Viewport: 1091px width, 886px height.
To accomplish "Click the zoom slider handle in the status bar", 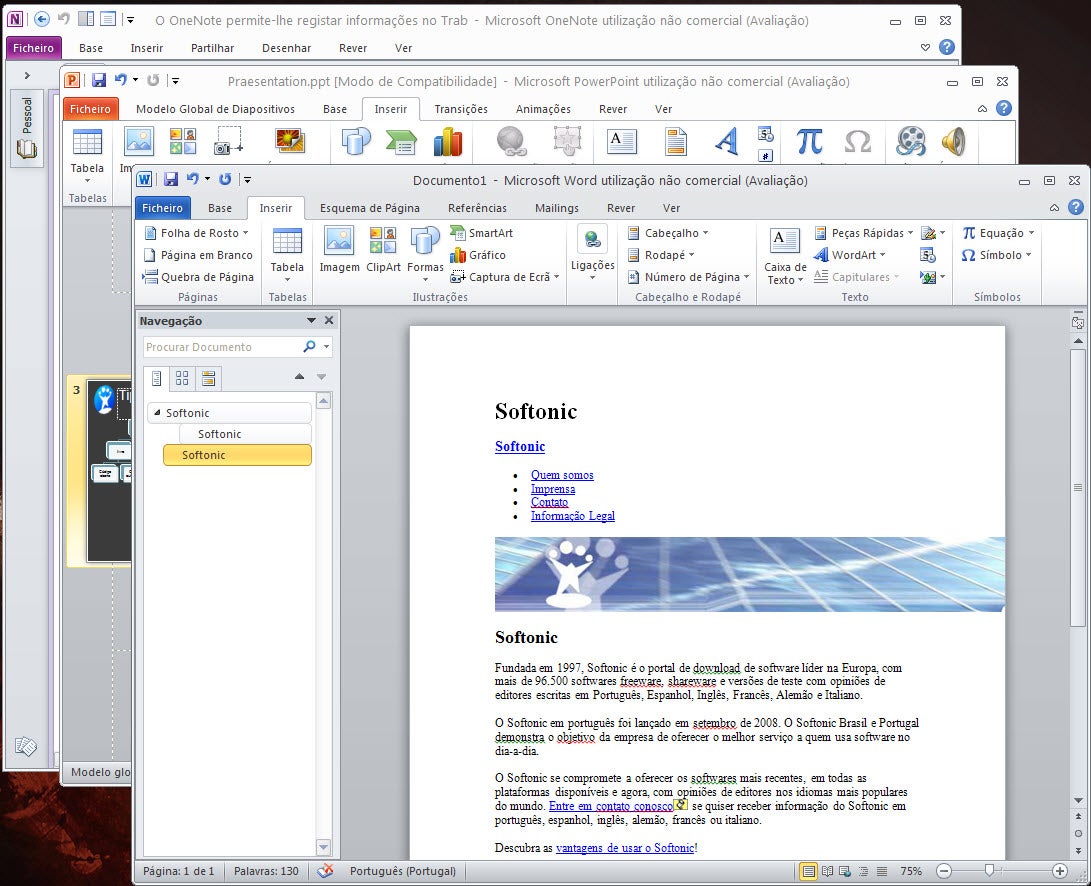I will tap(989, 871).
